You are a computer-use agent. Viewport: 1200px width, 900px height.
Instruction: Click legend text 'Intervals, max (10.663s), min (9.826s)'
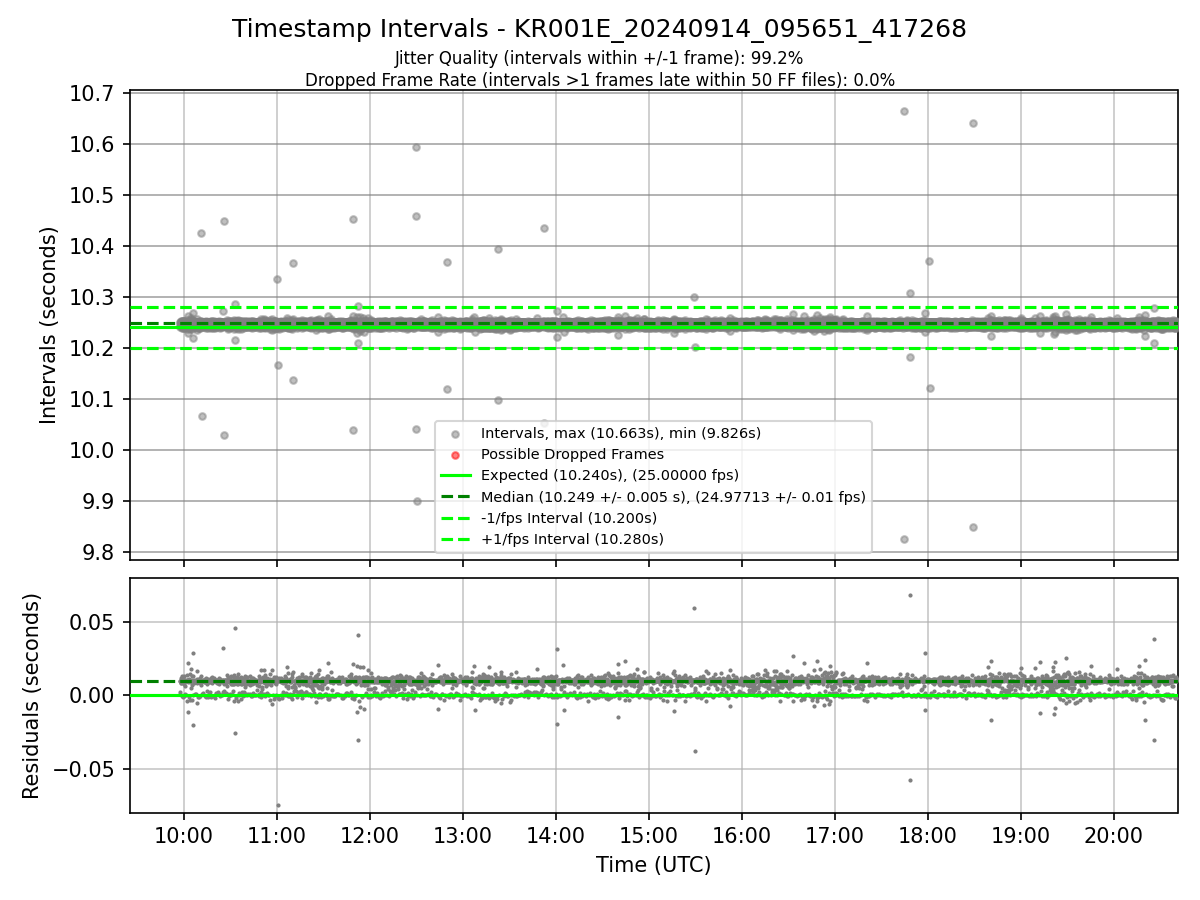point(621,433)
